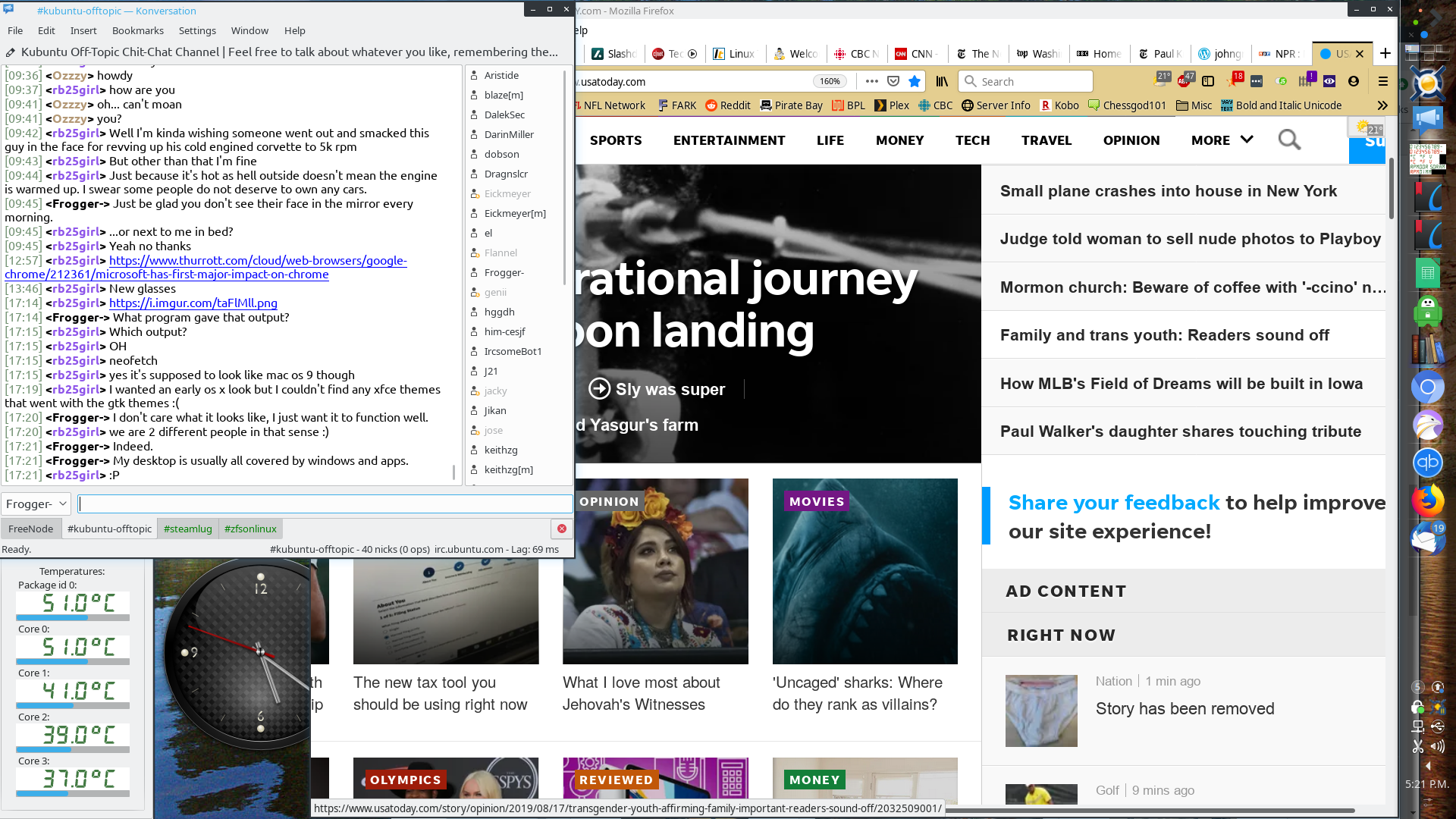The width and height of the screenshot is (1456, 819).
Task: Focus the Konversation message input field
Action: [x=325, y=504]
